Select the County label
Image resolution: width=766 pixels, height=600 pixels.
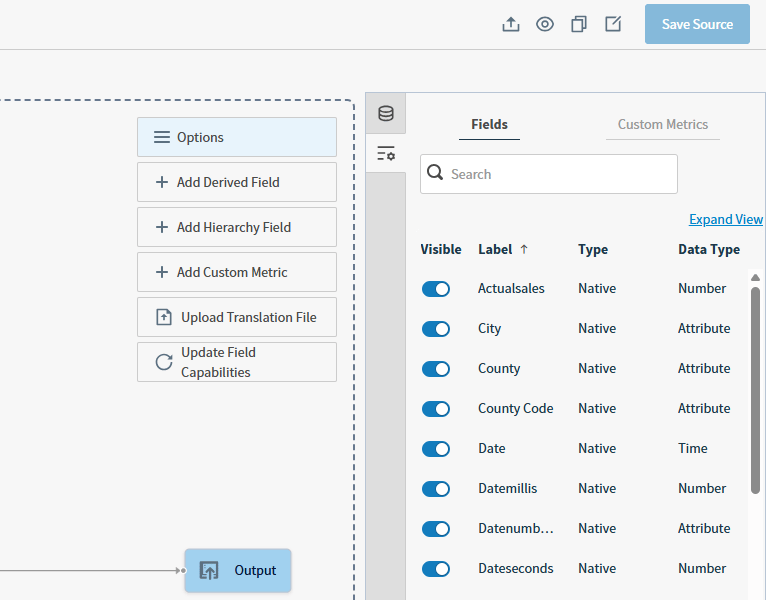499,368
